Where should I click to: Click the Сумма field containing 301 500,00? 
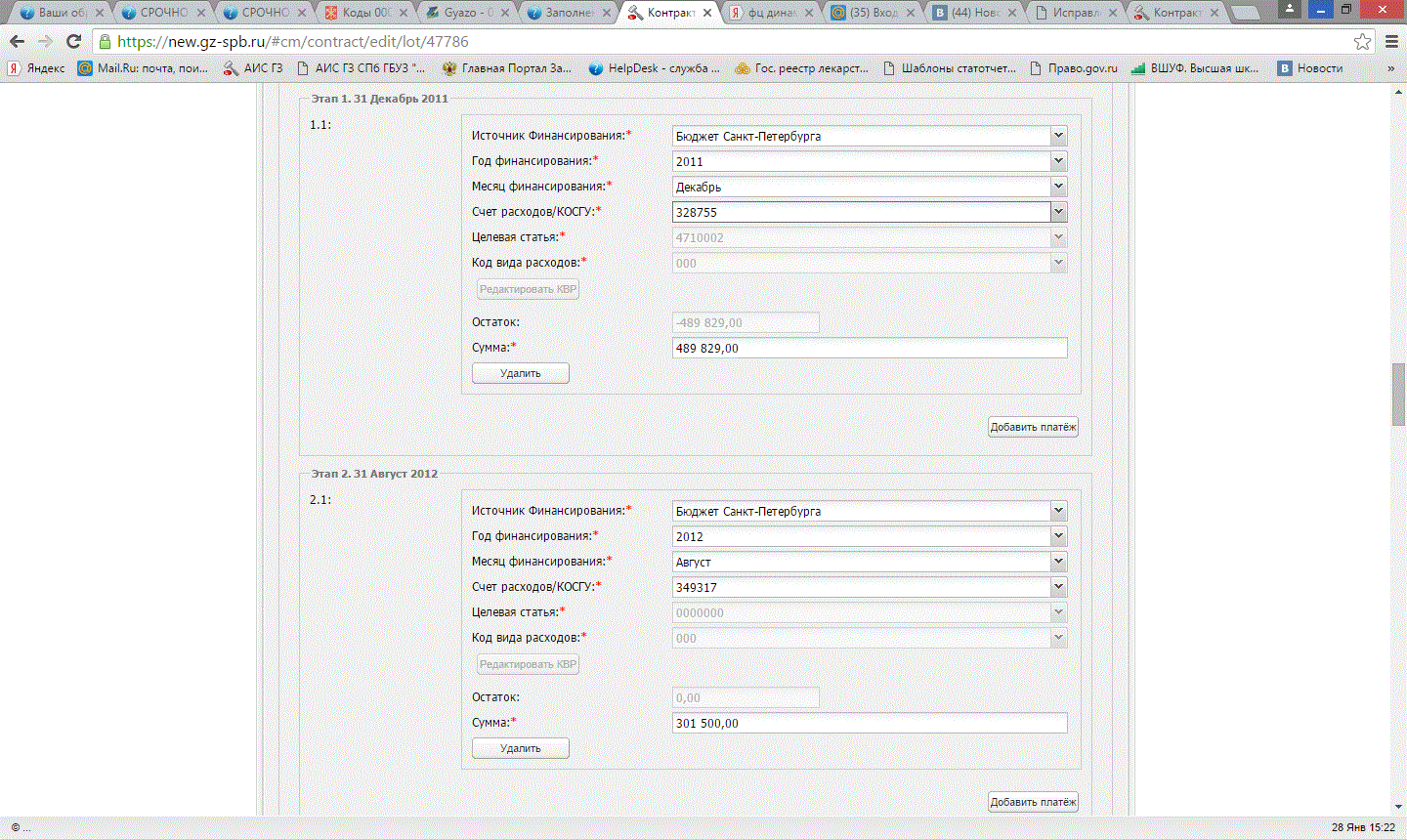coord(870,723)
